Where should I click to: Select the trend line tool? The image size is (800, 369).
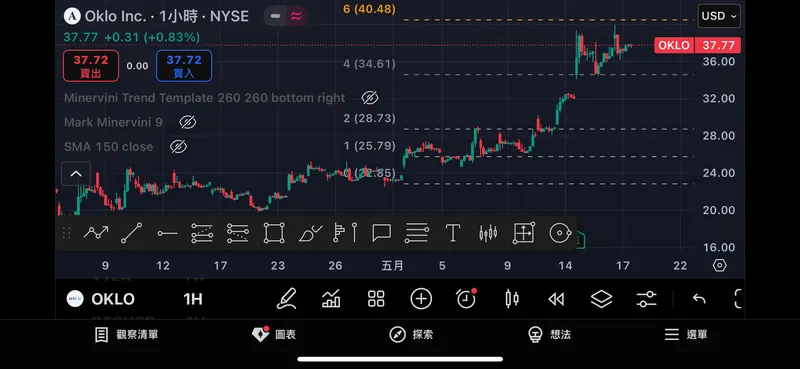(x=132, y=233)
